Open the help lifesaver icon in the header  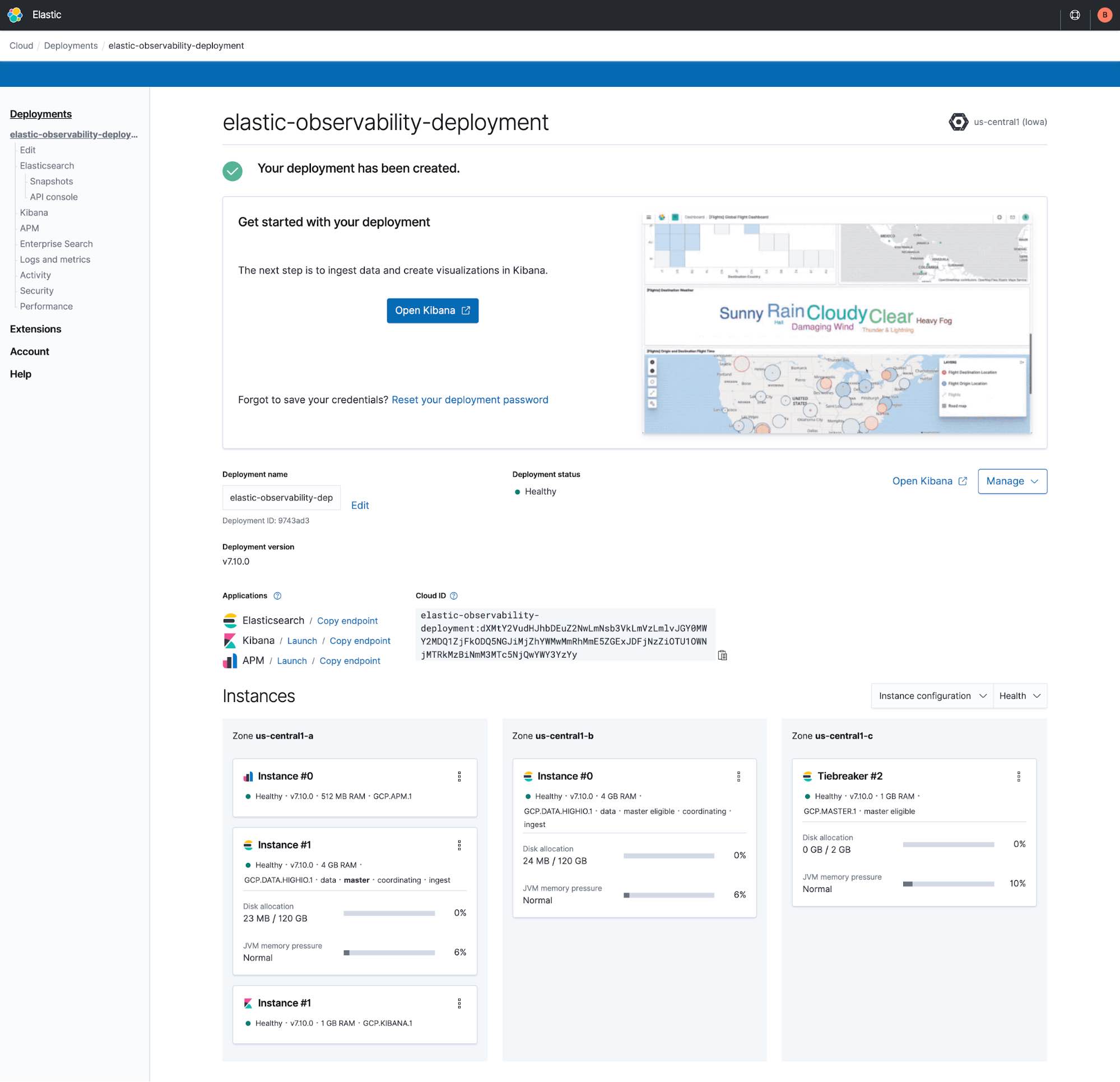pyautogui.click(x=1075, y=15)
